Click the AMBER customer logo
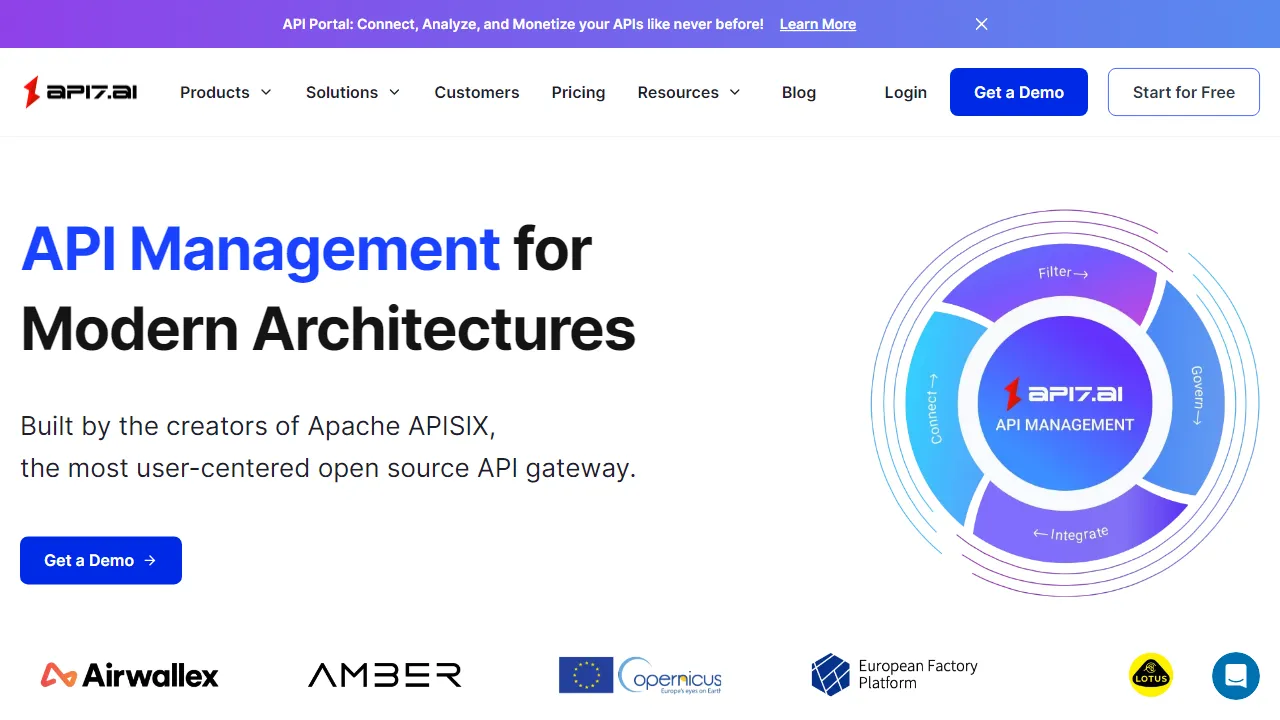 click(x=385, y=675)
